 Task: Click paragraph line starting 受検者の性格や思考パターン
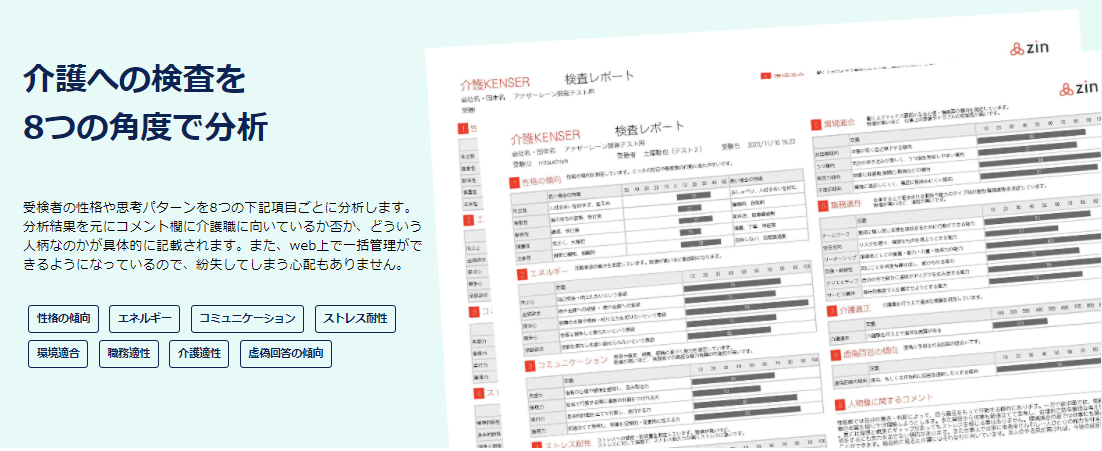click(216, 209)
